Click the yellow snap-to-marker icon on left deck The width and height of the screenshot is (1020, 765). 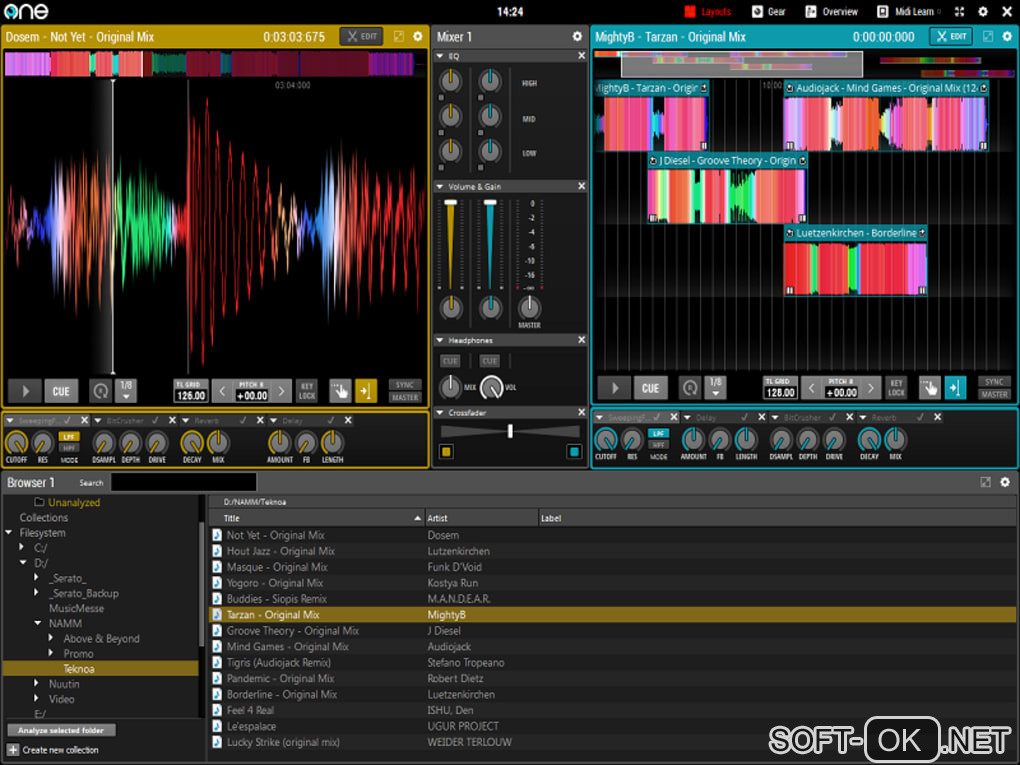[x=366, y=390]
